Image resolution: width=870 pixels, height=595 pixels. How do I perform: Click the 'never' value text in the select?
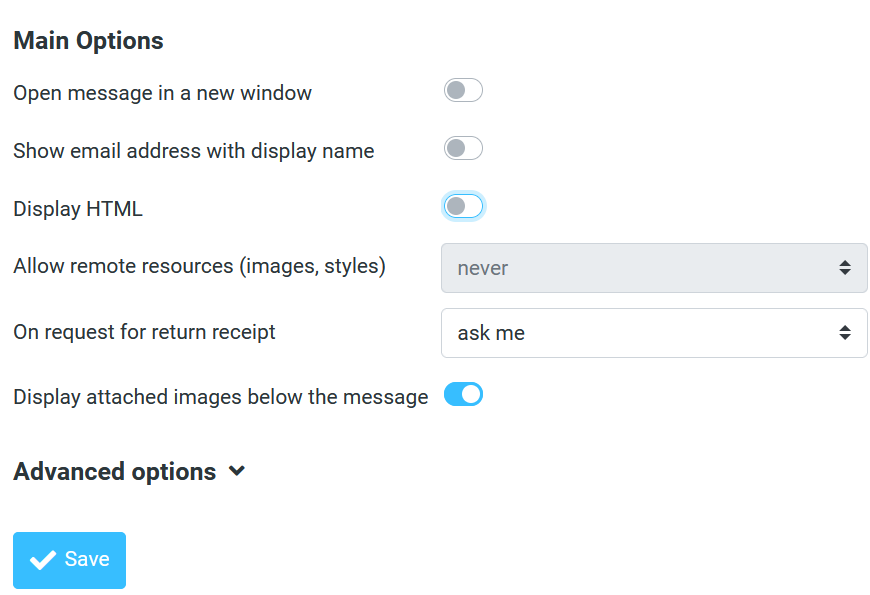483,268
